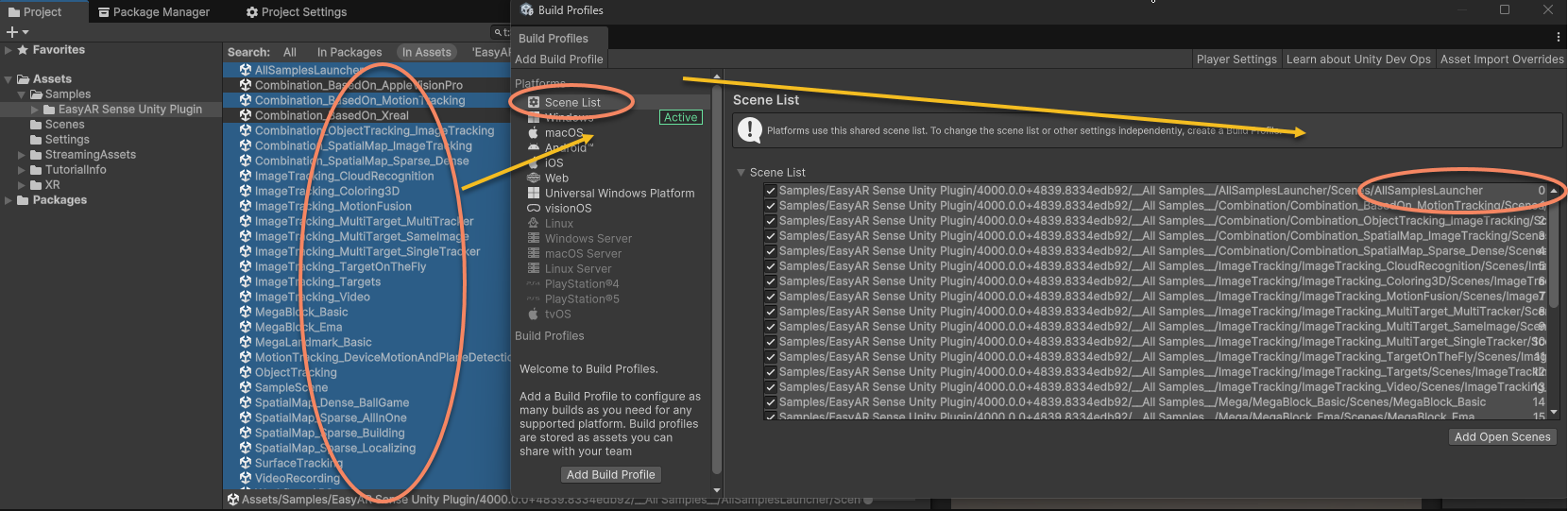The height and width of the screenshot is (511, 1568).
Task: Click the visionOS platform headset icon
Action: (534, 208)
